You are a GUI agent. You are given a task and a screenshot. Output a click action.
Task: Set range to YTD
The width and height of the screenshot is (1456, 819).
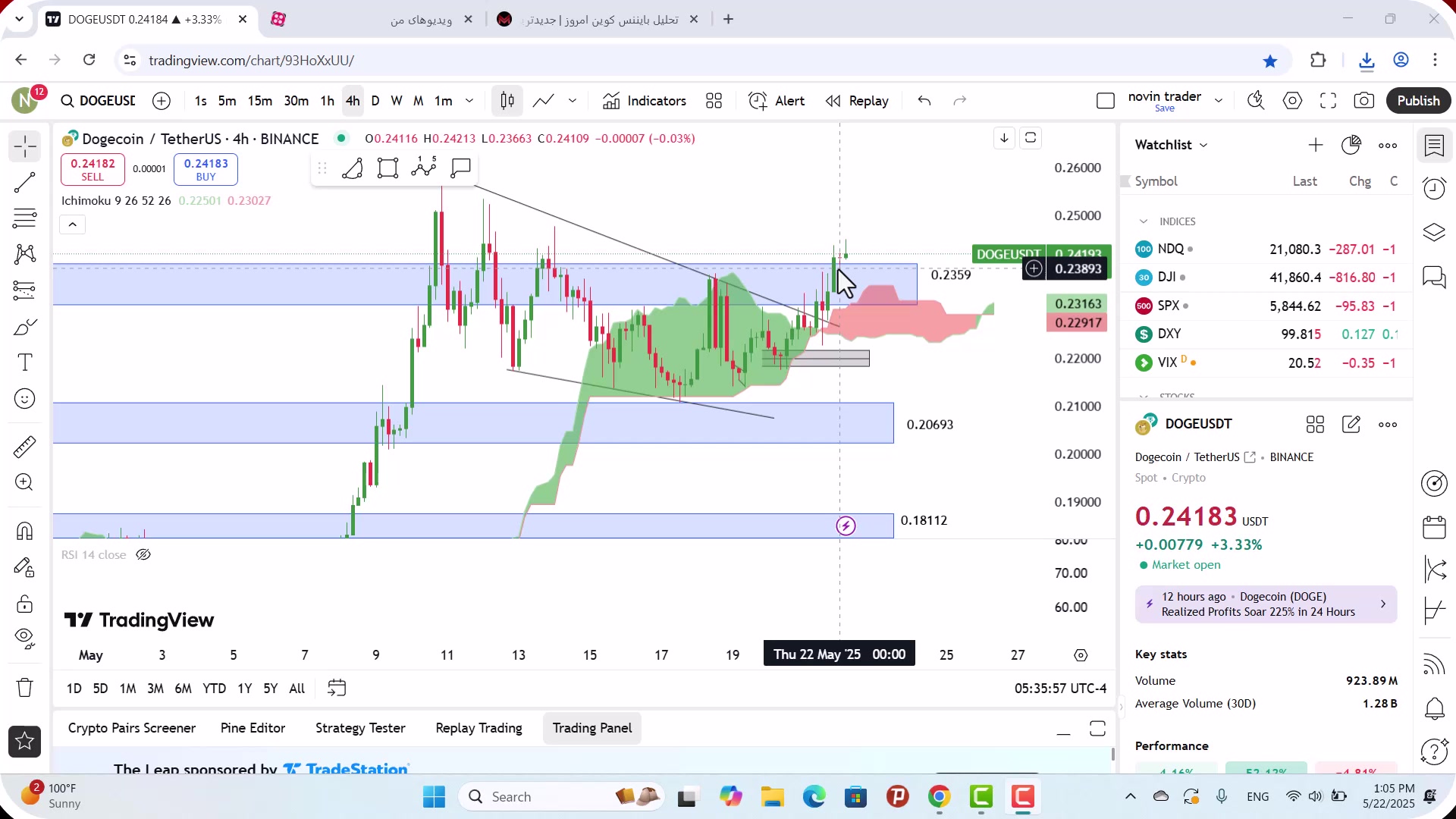pos(215,689)
